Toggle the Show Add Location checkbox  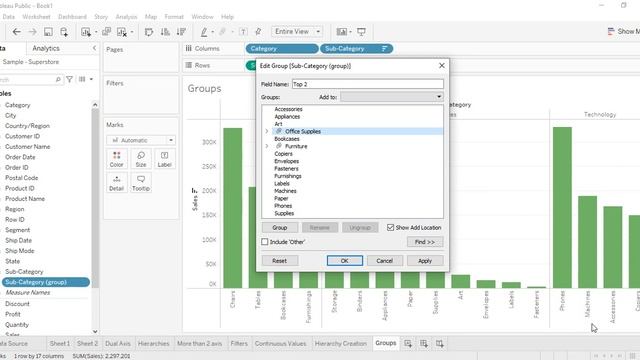[x=391, y=227]
